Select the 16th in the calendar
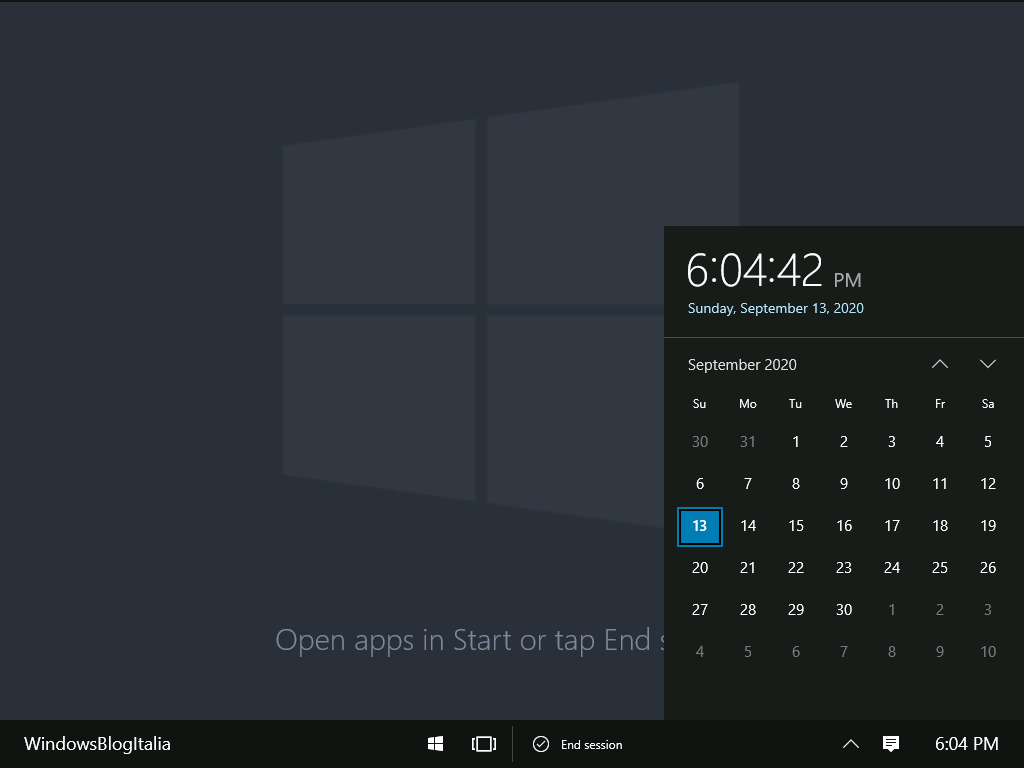Viewport: 1024px width, 768px height. (x=844, y=526)
